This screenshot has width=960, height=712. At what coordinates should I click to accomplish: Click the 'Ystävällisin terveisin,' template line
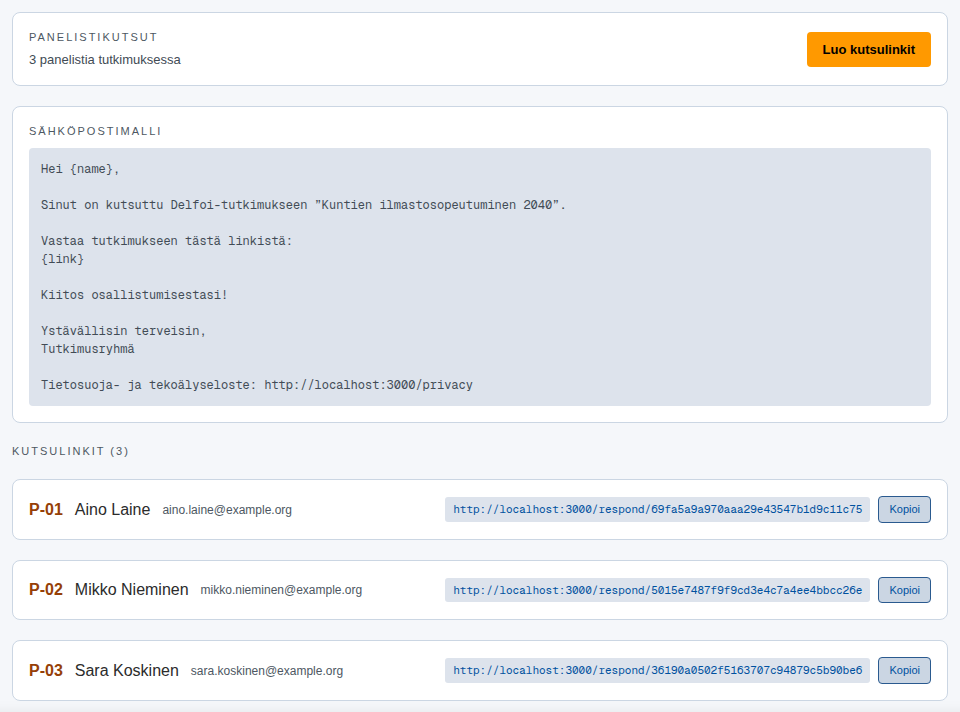[x=123, y=331]
